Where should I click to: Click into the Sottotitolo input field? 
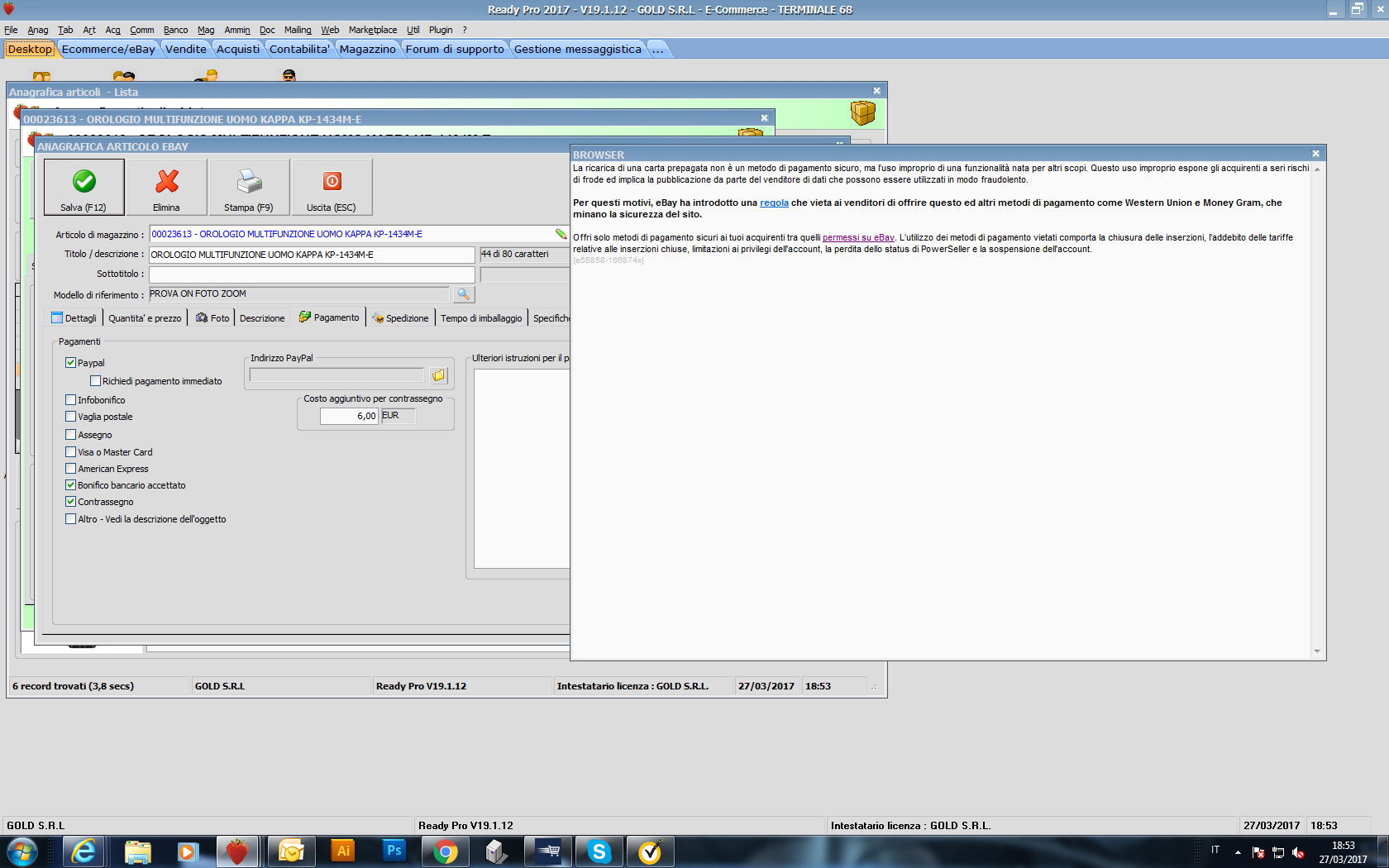tap(312, 274)
